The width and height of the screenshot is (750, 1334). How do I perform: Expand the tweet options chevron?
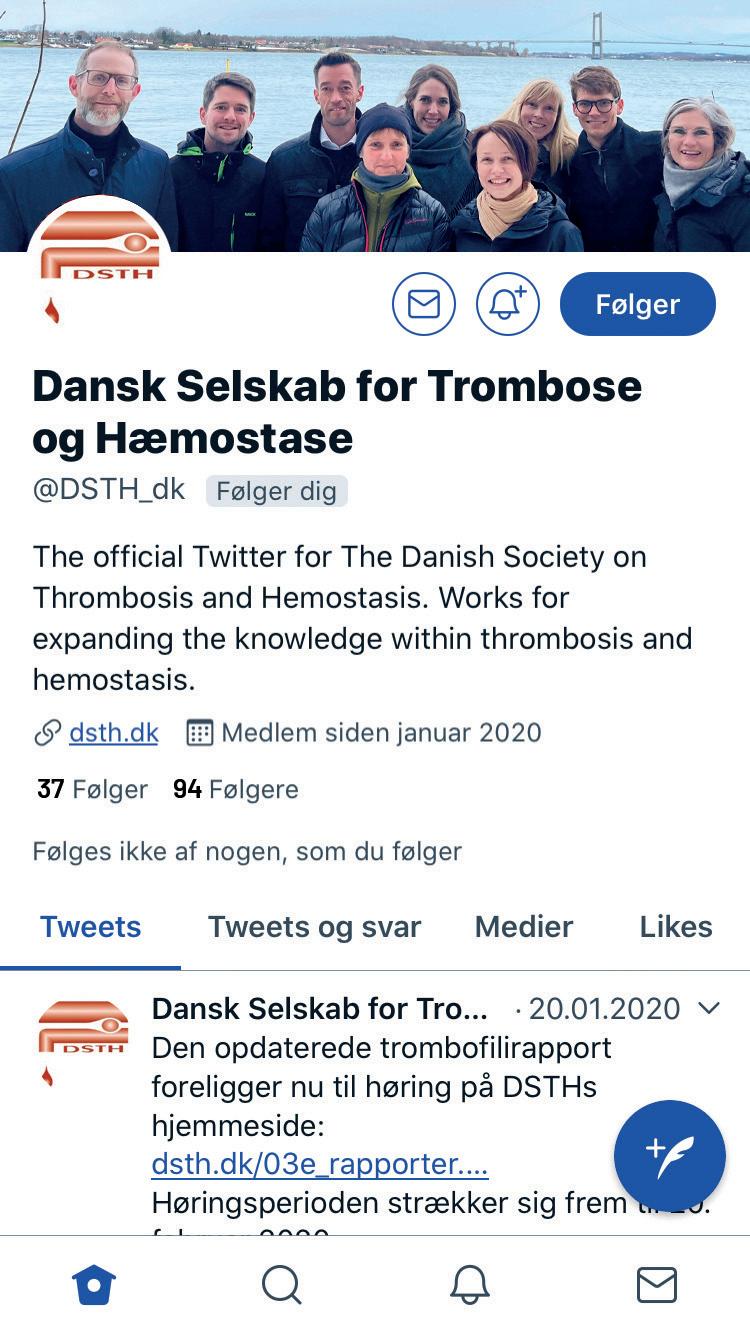coord(709,1008)
